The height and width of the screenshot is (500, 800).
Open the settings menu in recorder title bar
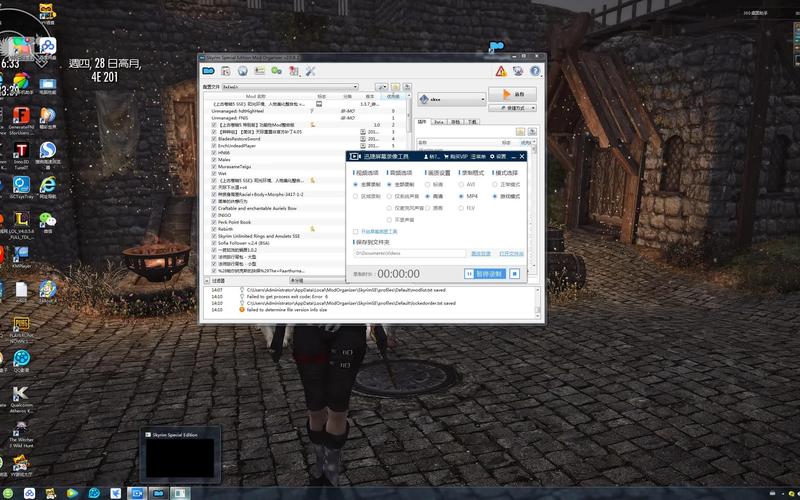click(x=501, y=156)
